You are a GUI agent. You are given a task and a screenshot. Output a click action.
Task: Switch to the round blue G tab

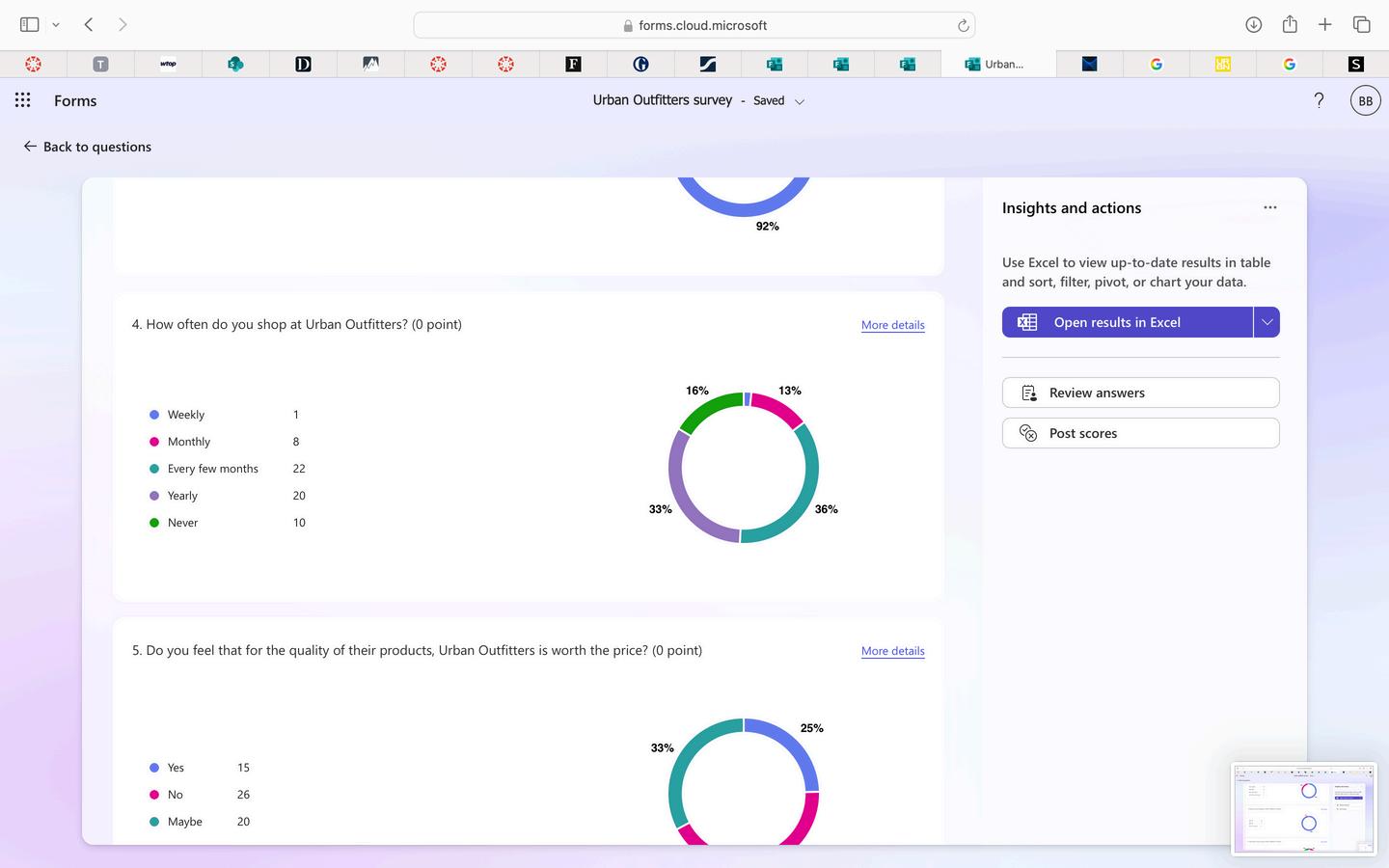click(x=640, y=64)
